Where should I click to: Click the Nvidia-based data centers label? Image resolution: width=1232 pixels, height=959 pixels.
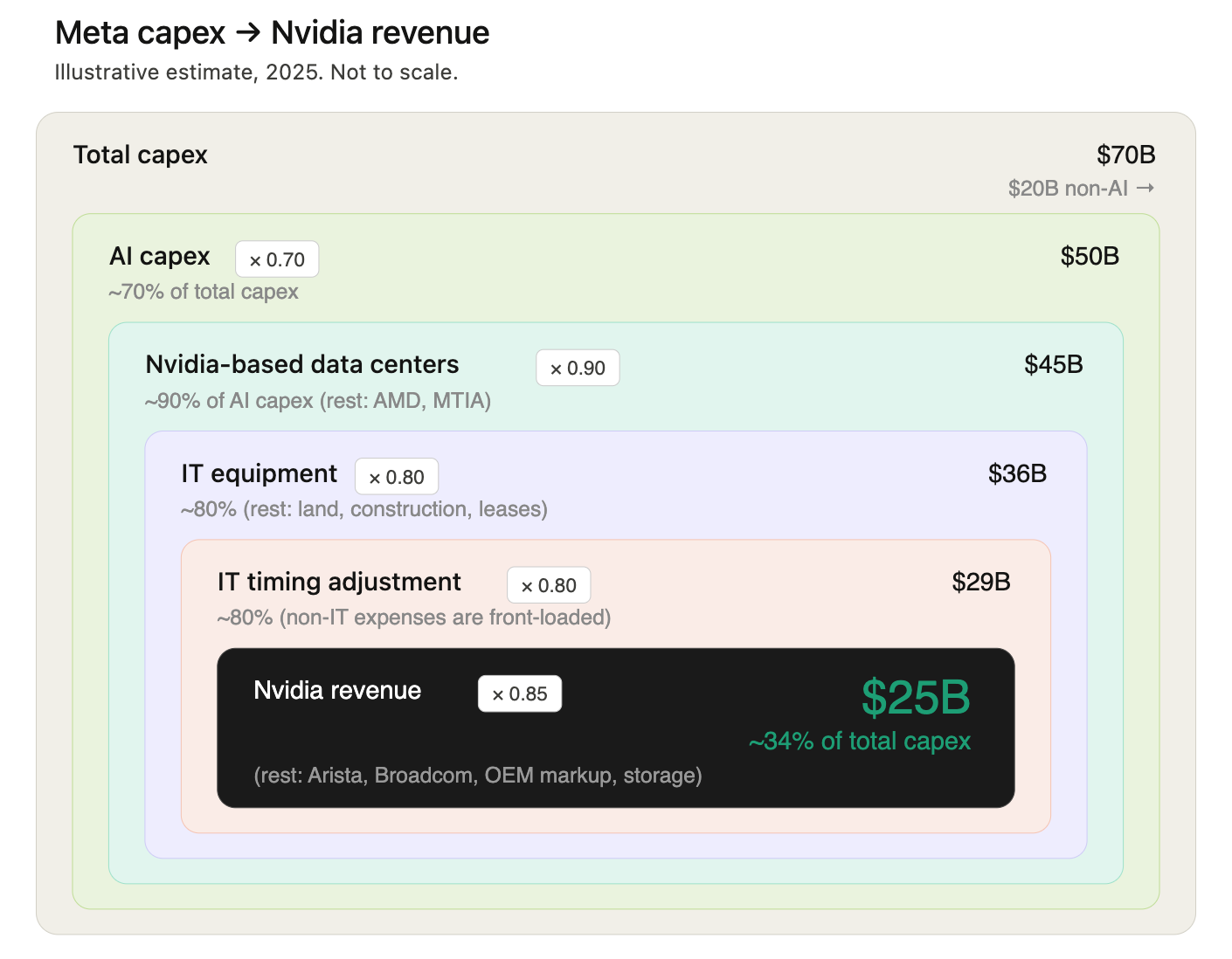pyautogui.click(x=302, y=364)
